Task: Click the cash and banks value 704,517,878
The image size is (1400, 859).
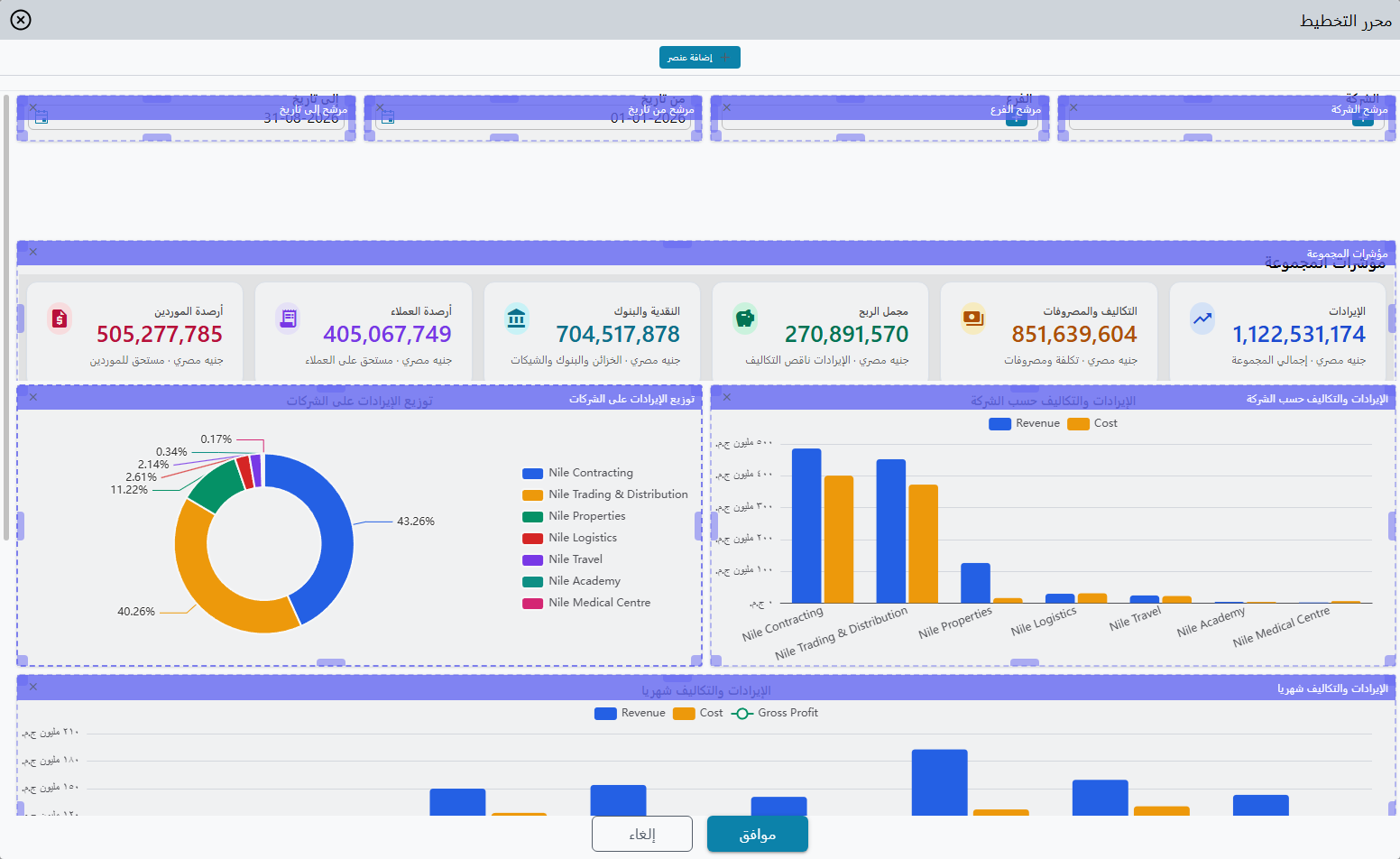Action: [x=618, y=335]
